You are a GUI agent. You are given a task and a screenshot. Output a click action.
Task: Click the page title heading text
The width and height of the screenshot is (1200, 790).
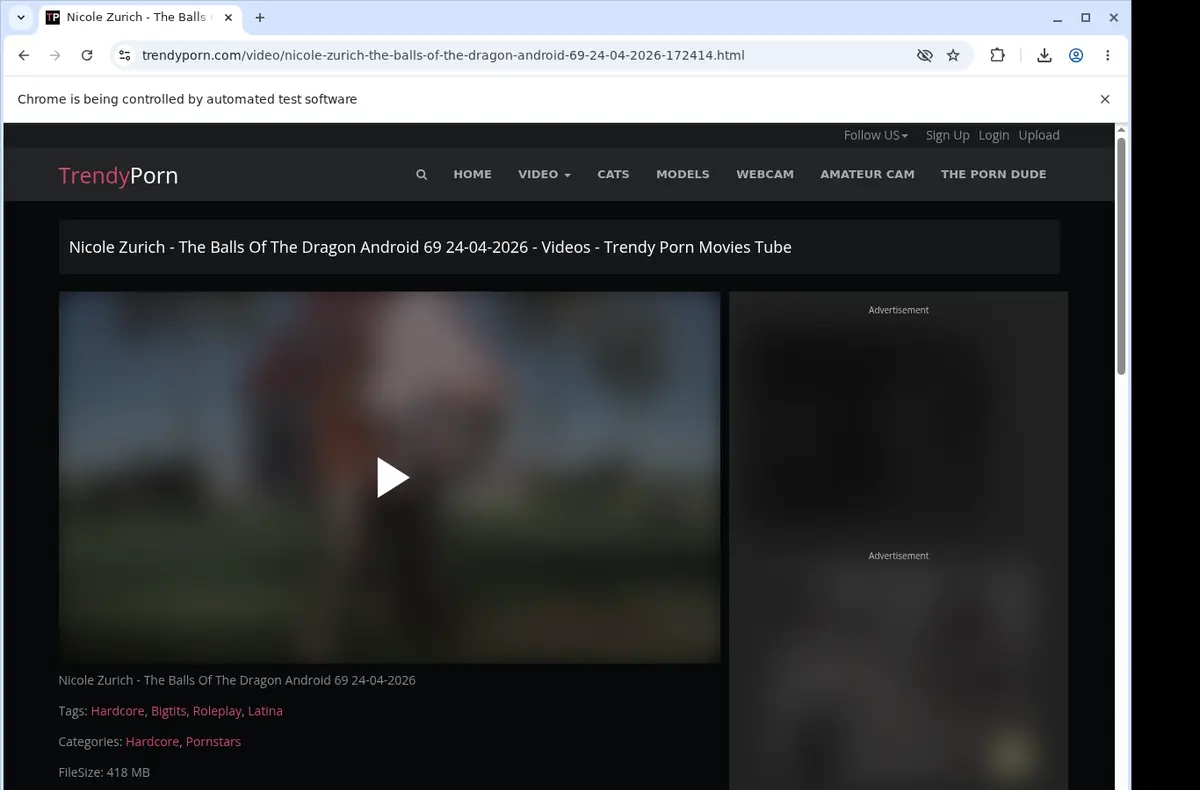[430, 247]
